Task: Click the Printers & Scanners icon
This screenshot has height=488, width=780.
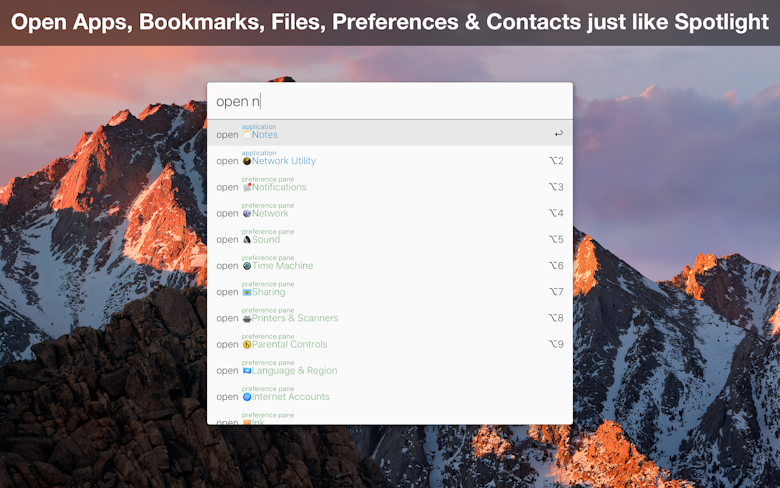Action: pos(247,318)
